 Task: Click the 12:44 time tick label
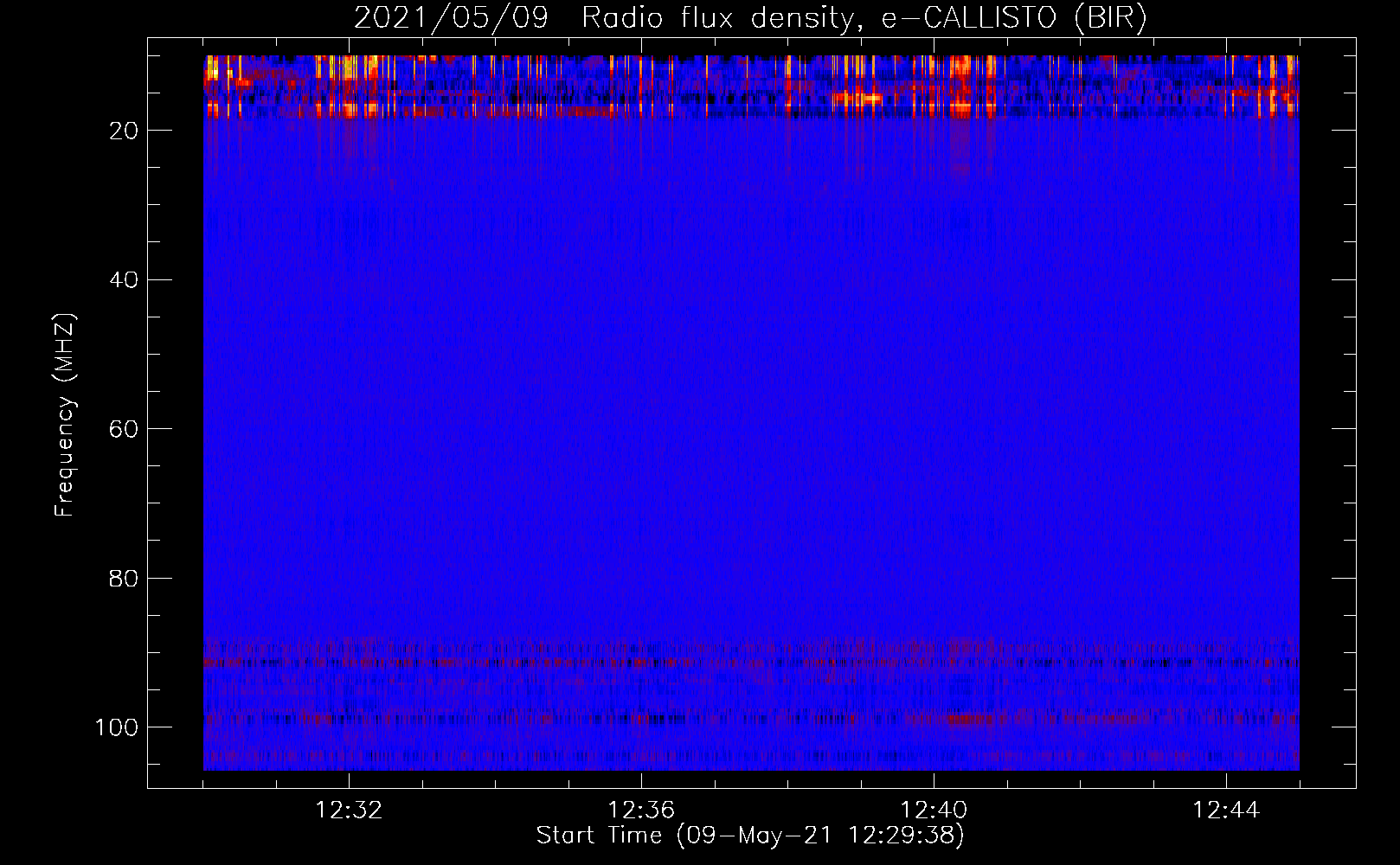[1226, 811]
